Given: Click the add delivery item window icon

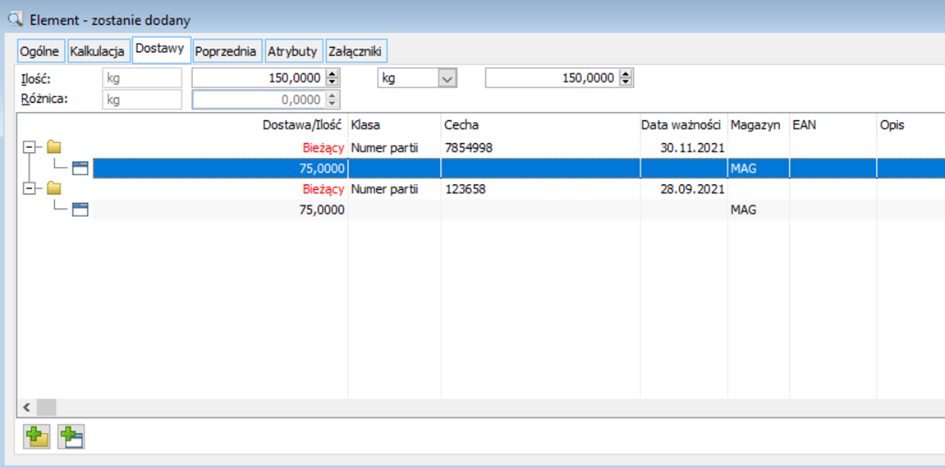Looking at the screenshot, I should [71, 436].
